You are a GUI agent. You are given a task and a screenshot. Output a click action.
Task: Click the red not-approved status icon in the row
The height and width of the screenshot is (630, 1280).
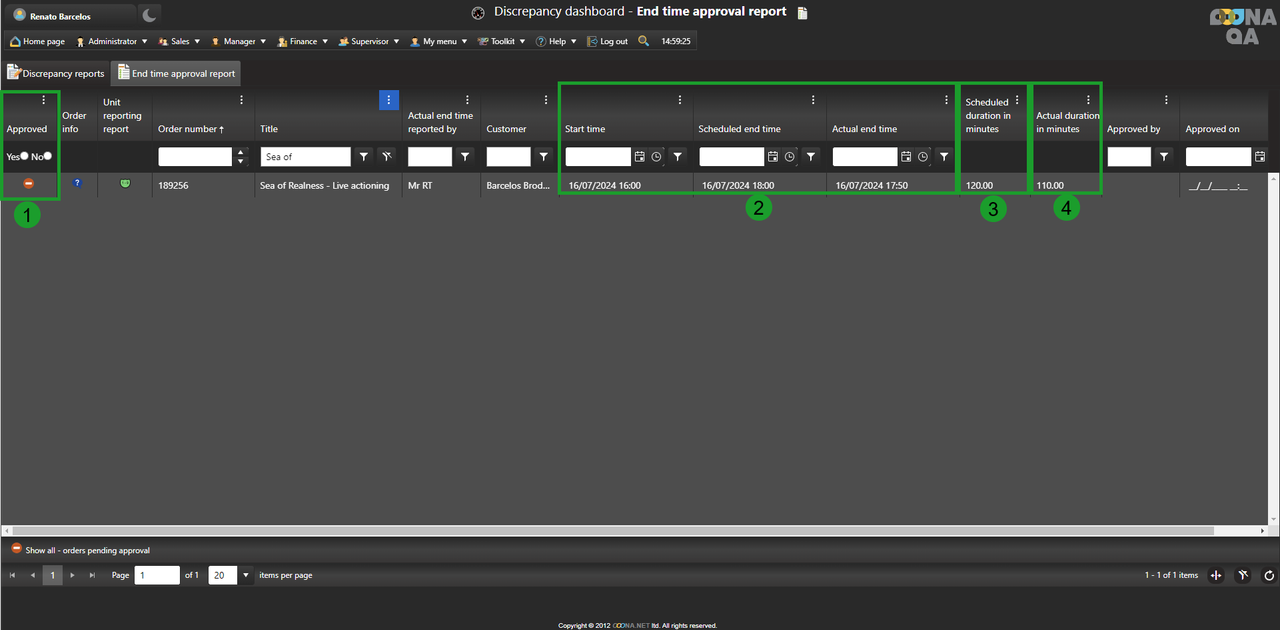28,184
